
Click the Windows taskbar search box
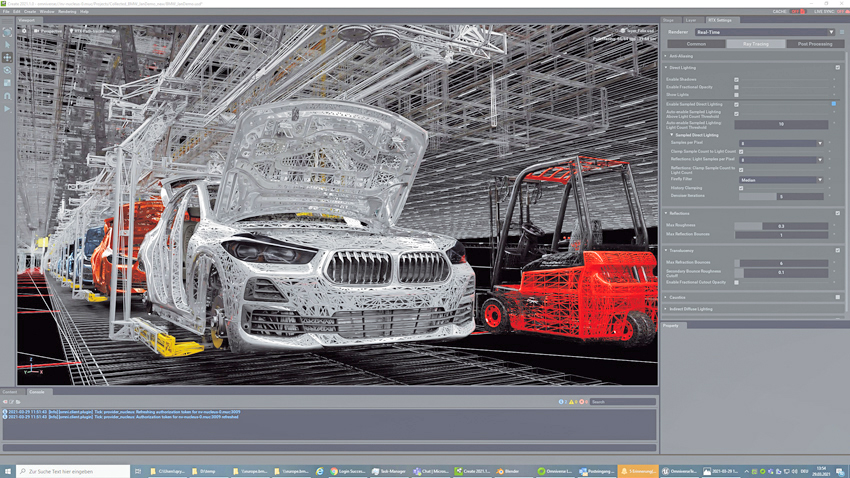coord(73,471)
